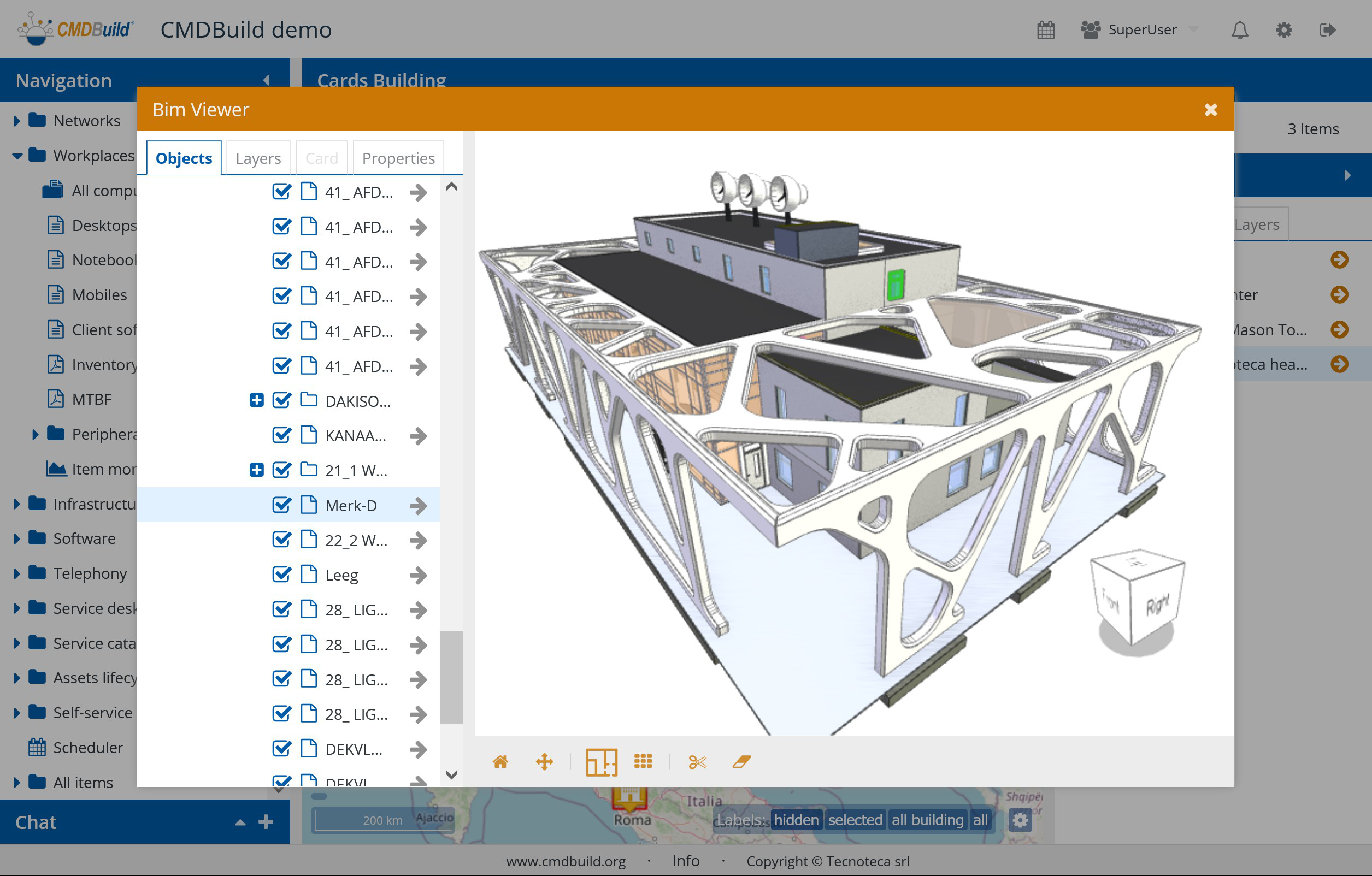Toggle the floor plan view icon
Image resolution: width=1372 pixels, height=876 pixels.
[x=601, y=762]
